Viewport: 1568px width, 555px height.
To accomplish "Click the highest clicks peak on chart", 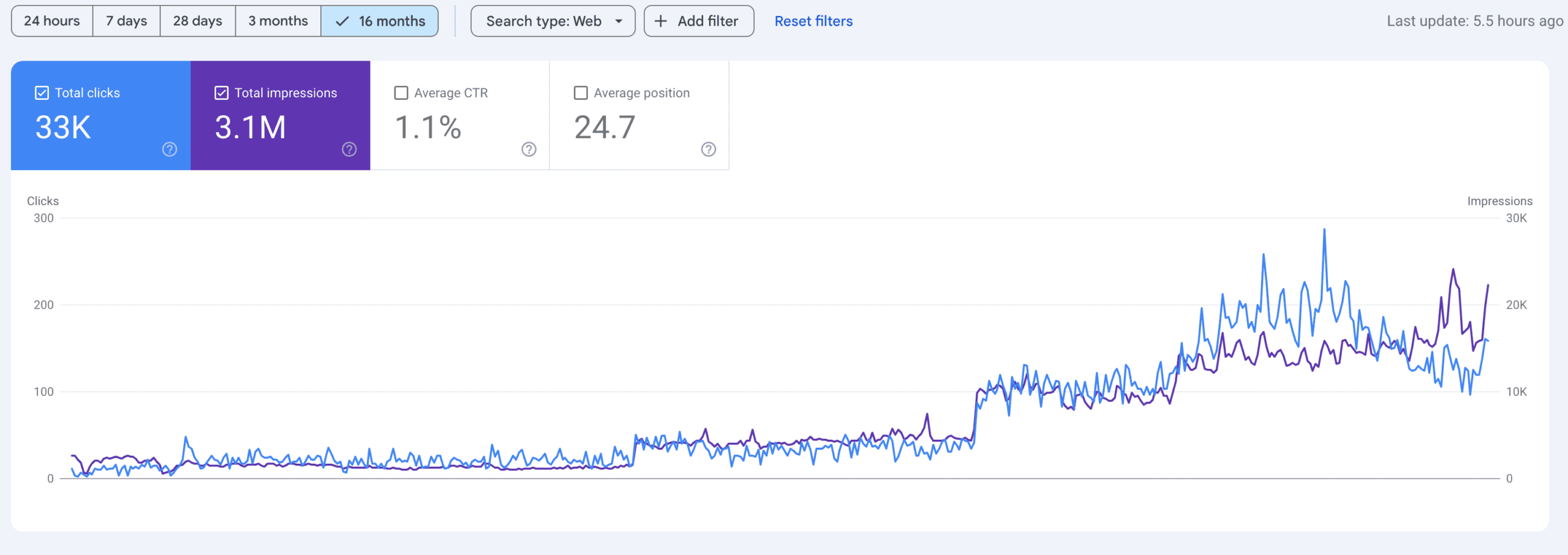I will coord(1324,230).
